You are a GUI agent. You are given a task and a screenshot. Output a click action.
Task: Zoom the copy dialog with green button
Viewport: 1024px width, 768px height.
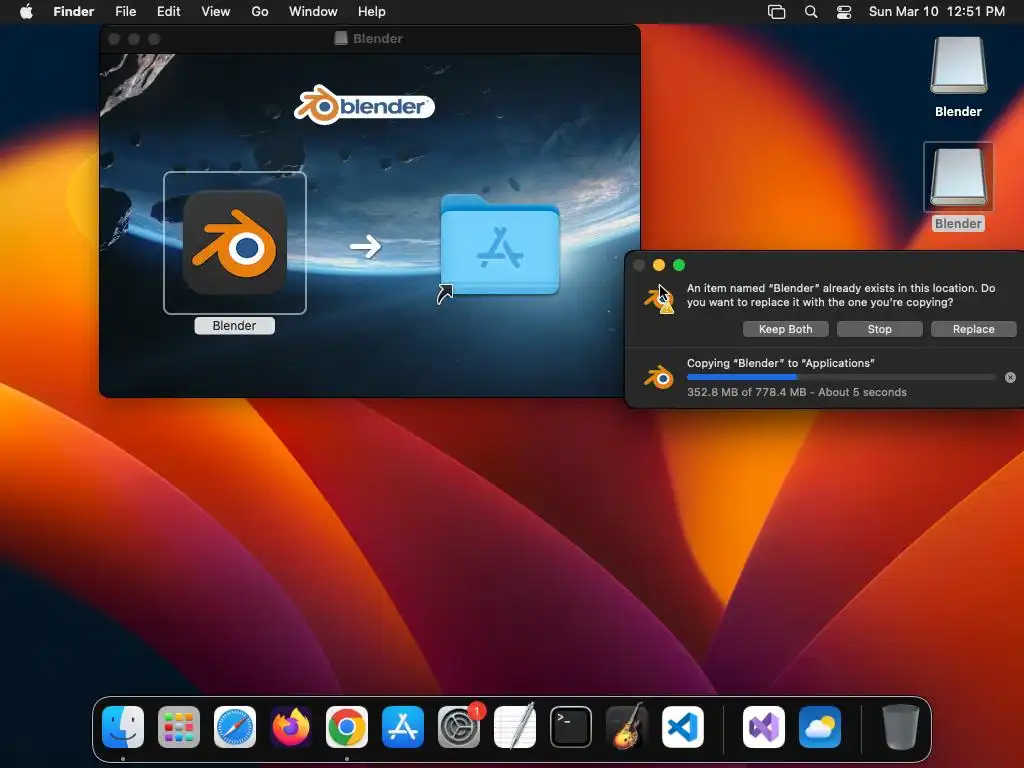(679, 265)
